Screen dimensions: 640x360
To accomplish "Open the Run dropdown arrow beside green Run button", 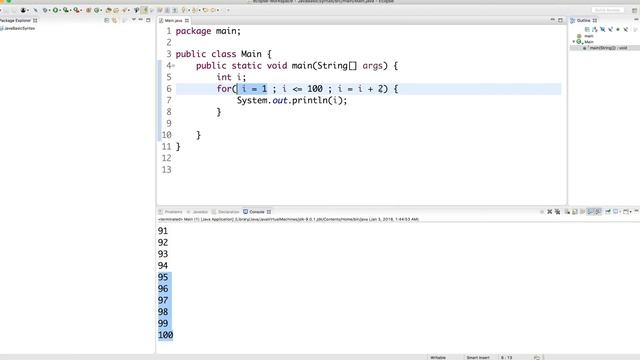I will coord(60,10).
